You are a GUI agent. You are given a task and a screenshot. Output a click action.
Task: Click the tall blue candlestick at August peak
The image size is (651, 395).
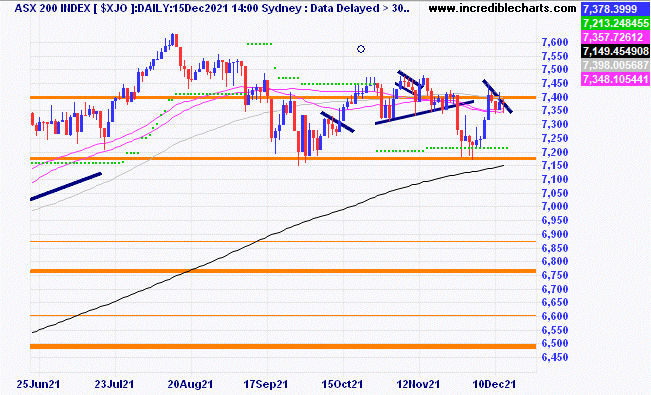(172, 40)
